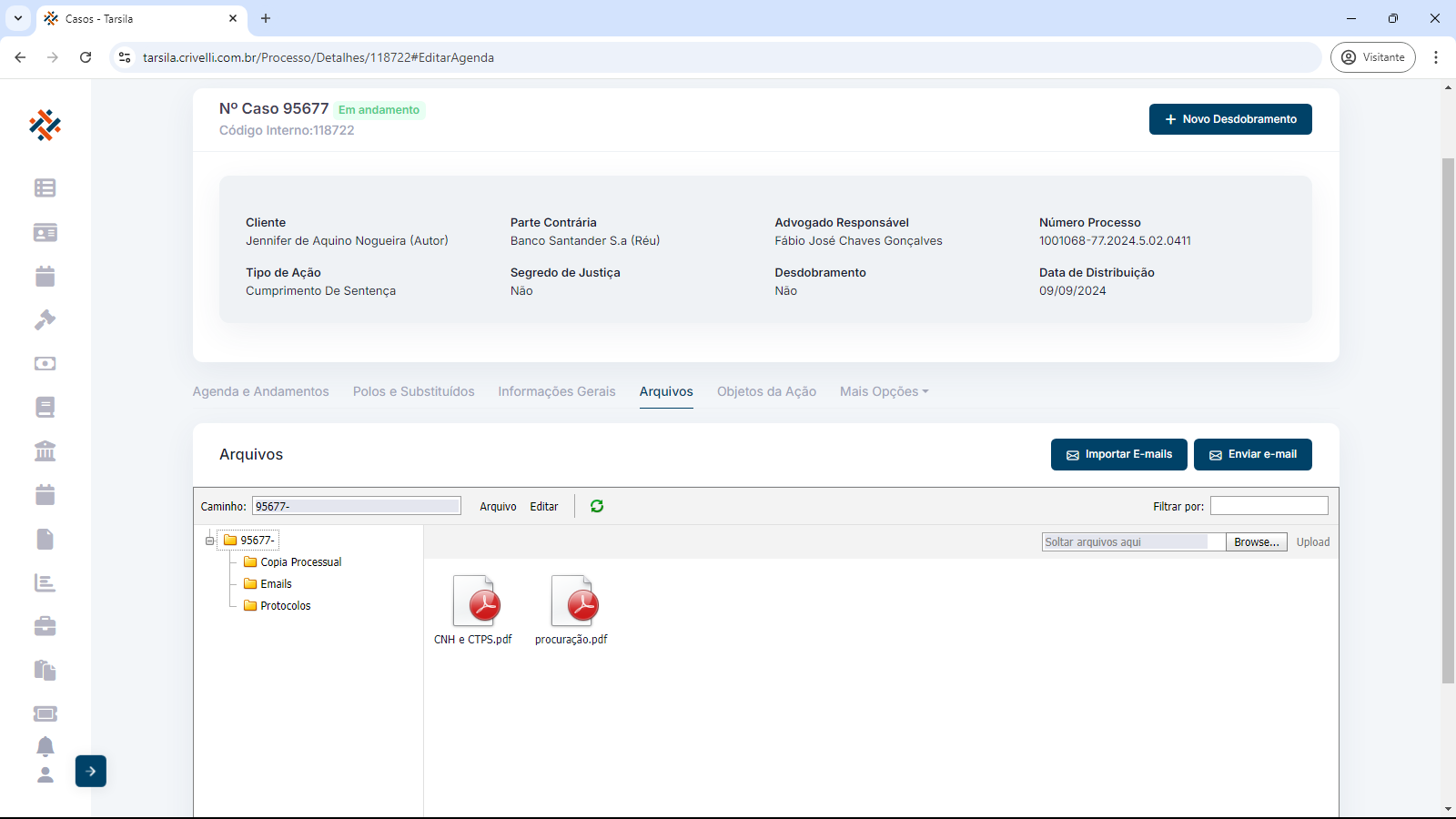1456x819 pixels.
Task: Select the procuração.pdf file
Action: pos(571,611)
